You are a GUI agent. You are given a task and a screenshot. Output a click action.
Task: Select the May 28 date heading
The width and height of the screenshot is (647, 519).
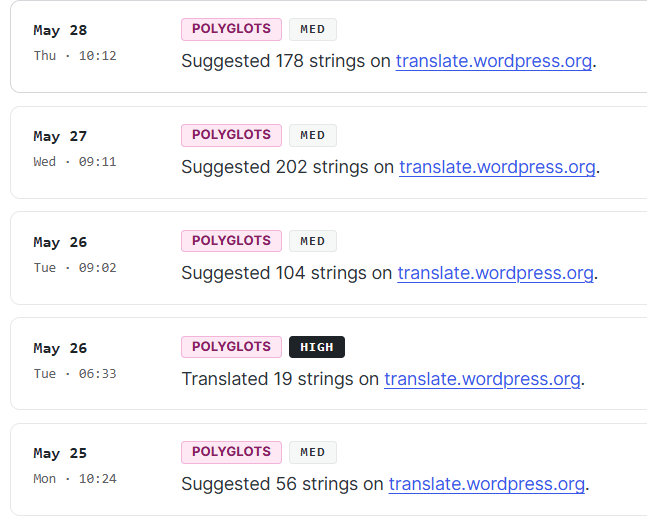(x=60, y=31)
